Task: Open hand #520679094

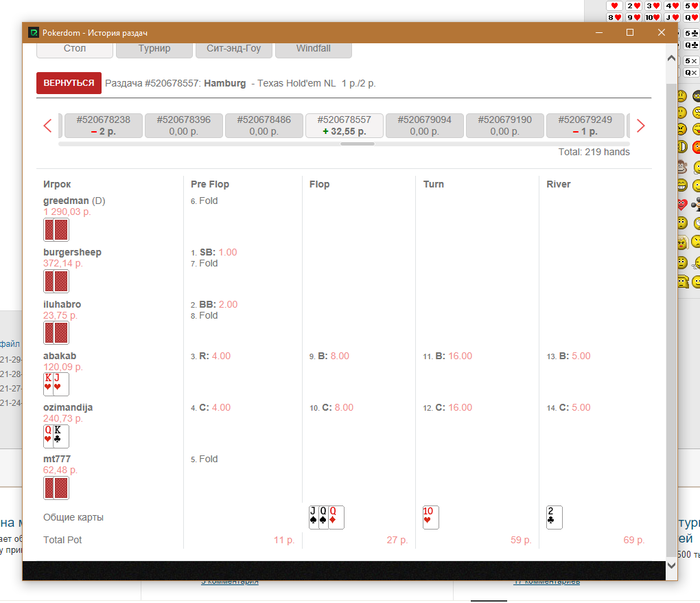Action: click(425, 125)
